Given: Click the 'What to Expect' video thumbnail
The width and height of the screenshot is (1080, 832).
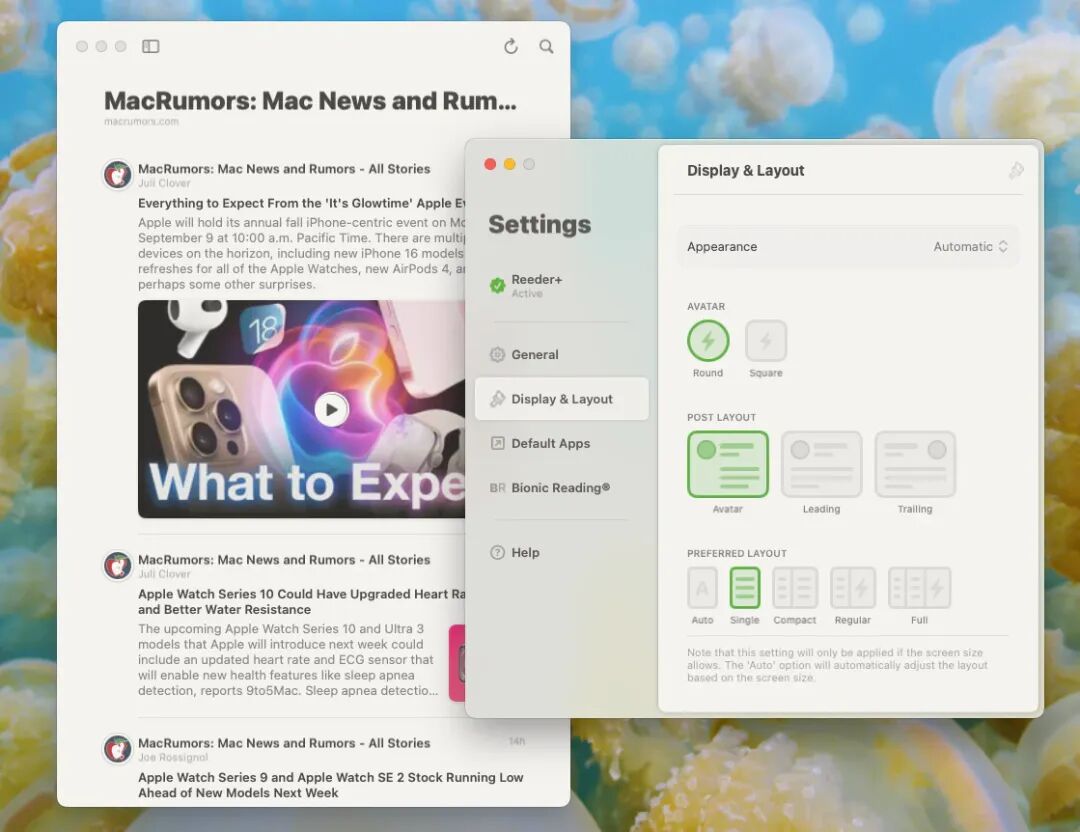Looking at the screenshot, I should click(302, 408).
